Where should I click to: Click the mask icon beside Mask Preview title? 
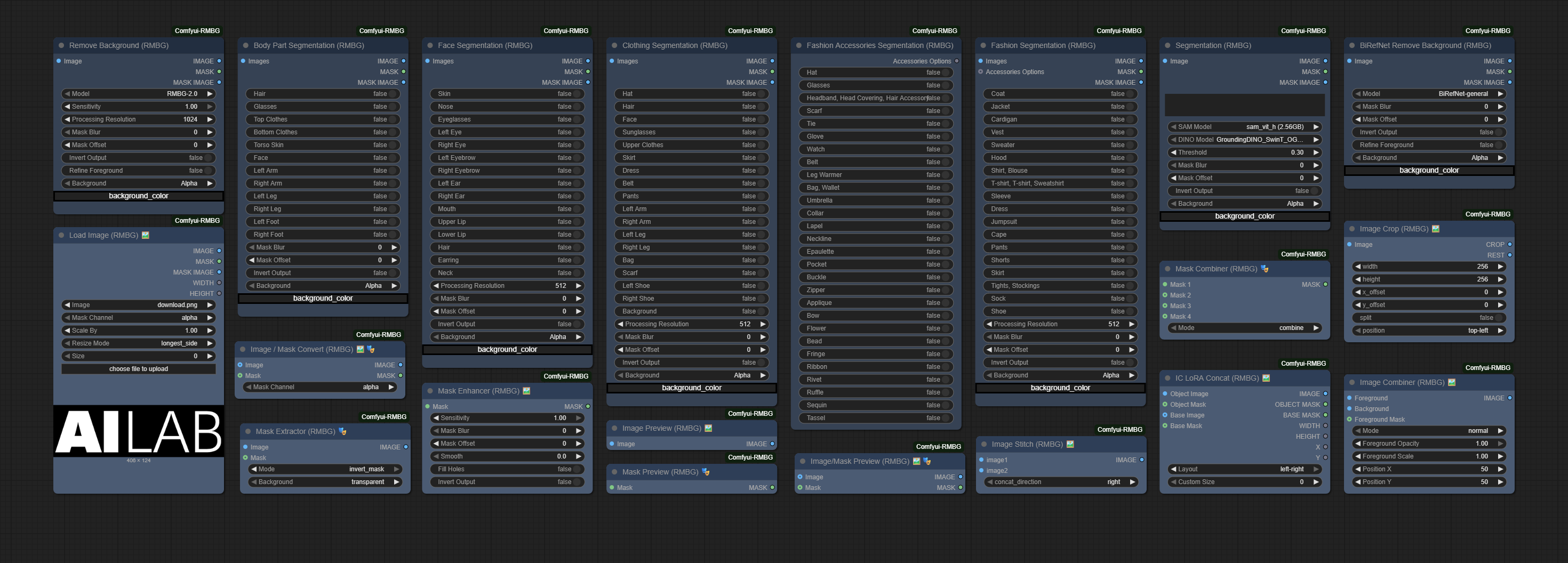706,472
